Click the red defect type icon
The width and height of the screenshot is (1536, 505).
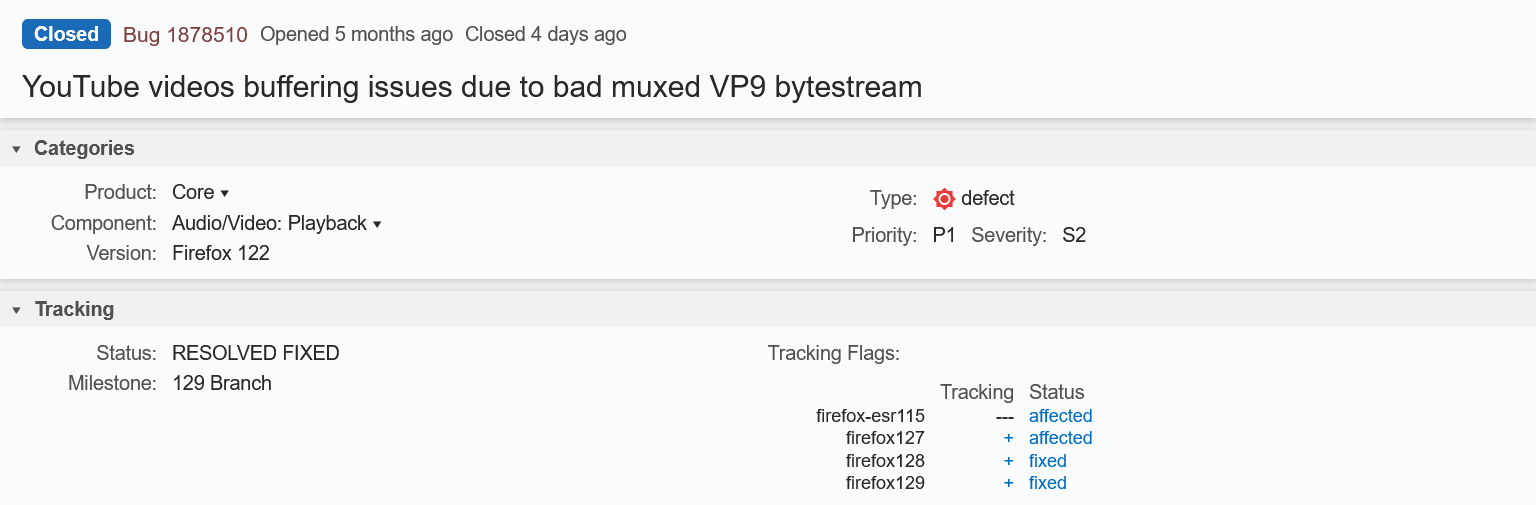pos(944,199)
